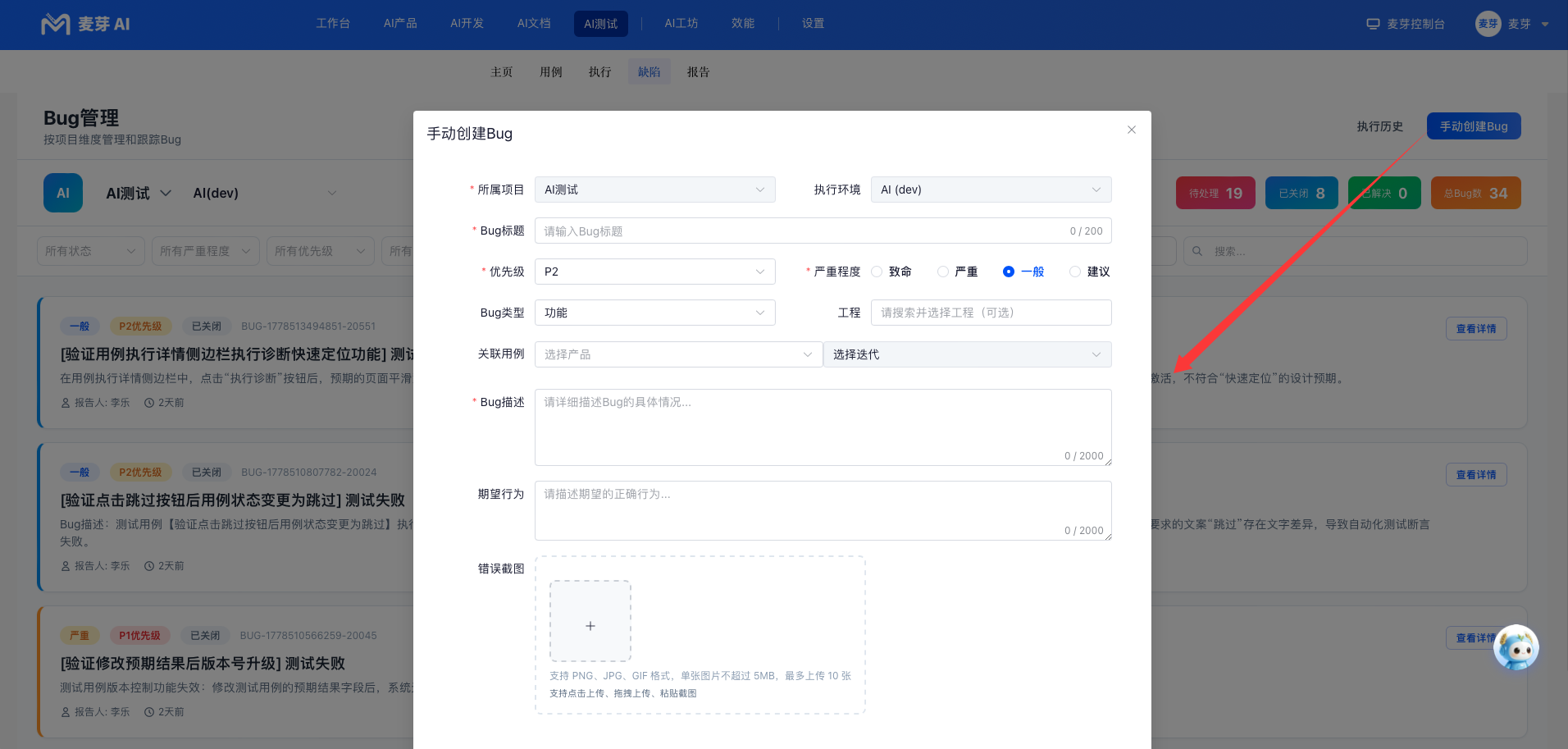The image size is (1568, 749).
Task: Open the 所有状态 filter dropdown
Action: [x=91, y=251]
